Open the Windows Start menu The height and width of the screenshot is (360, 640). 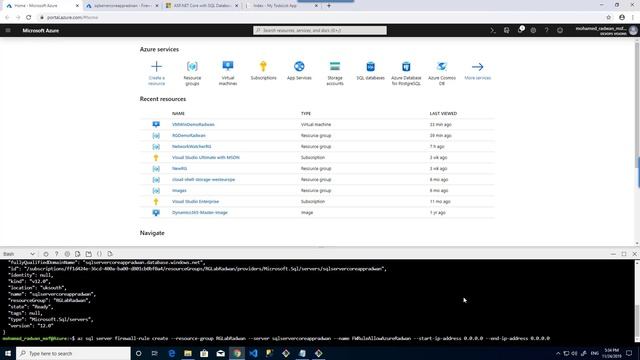pyautogui.click(x=8, y=353)
